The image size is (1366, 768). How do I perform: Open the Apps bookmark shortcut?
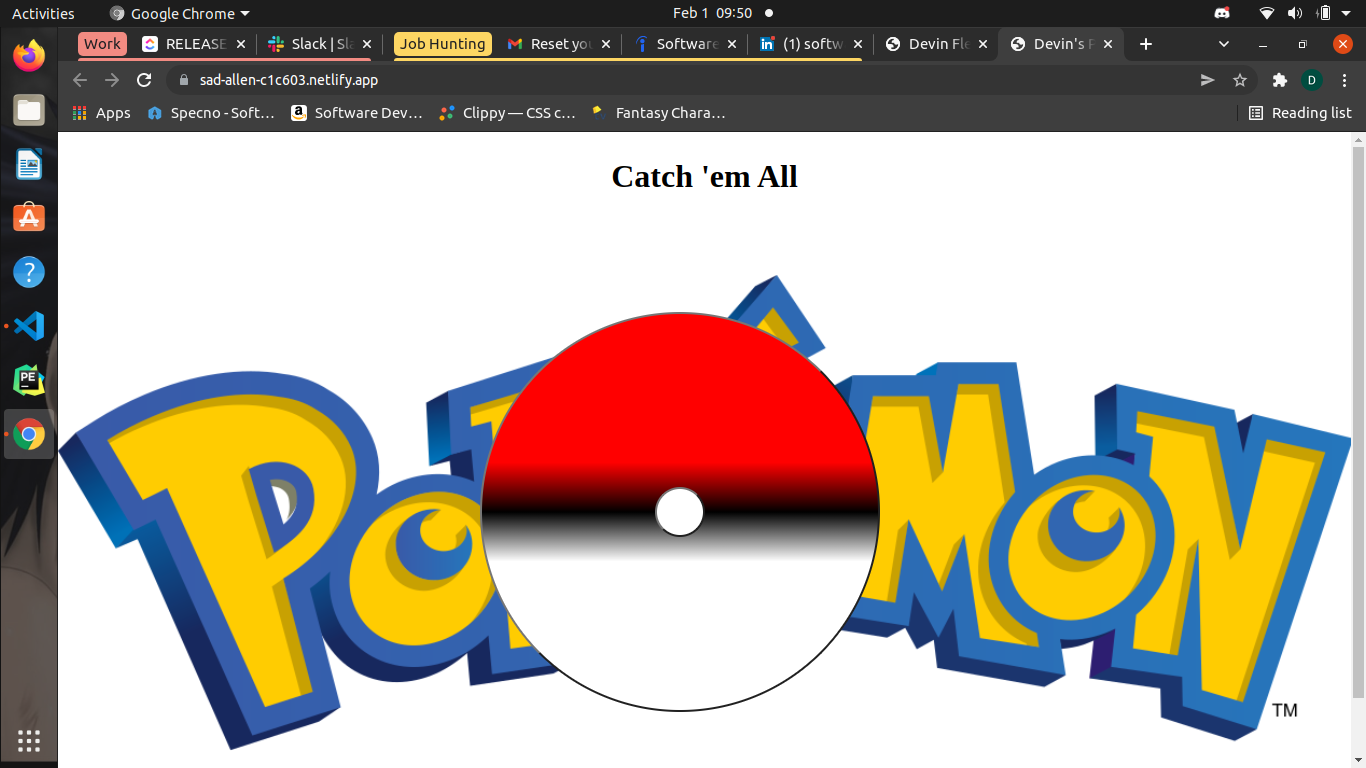[x=102, y=113]
